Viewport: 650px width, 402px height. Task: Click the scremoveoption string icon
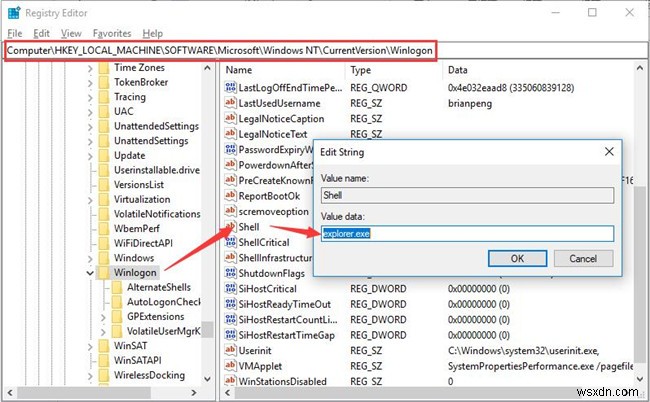coord(230,211)
